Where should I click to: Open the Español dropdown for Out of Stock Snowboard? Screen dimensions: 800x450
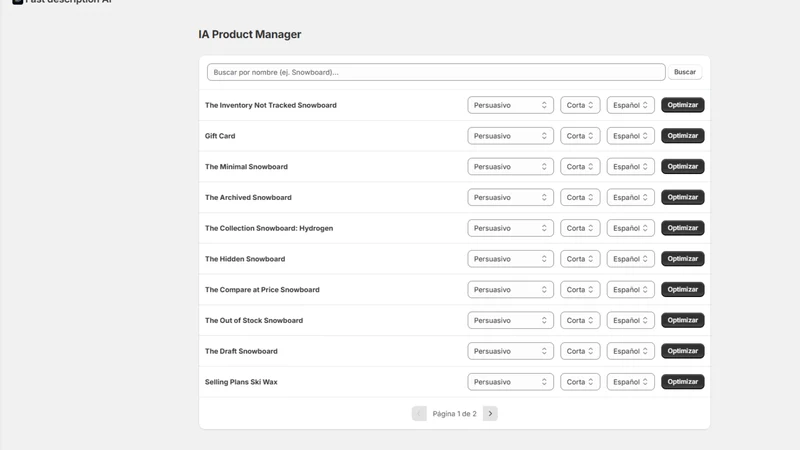(x=631, y=320)
